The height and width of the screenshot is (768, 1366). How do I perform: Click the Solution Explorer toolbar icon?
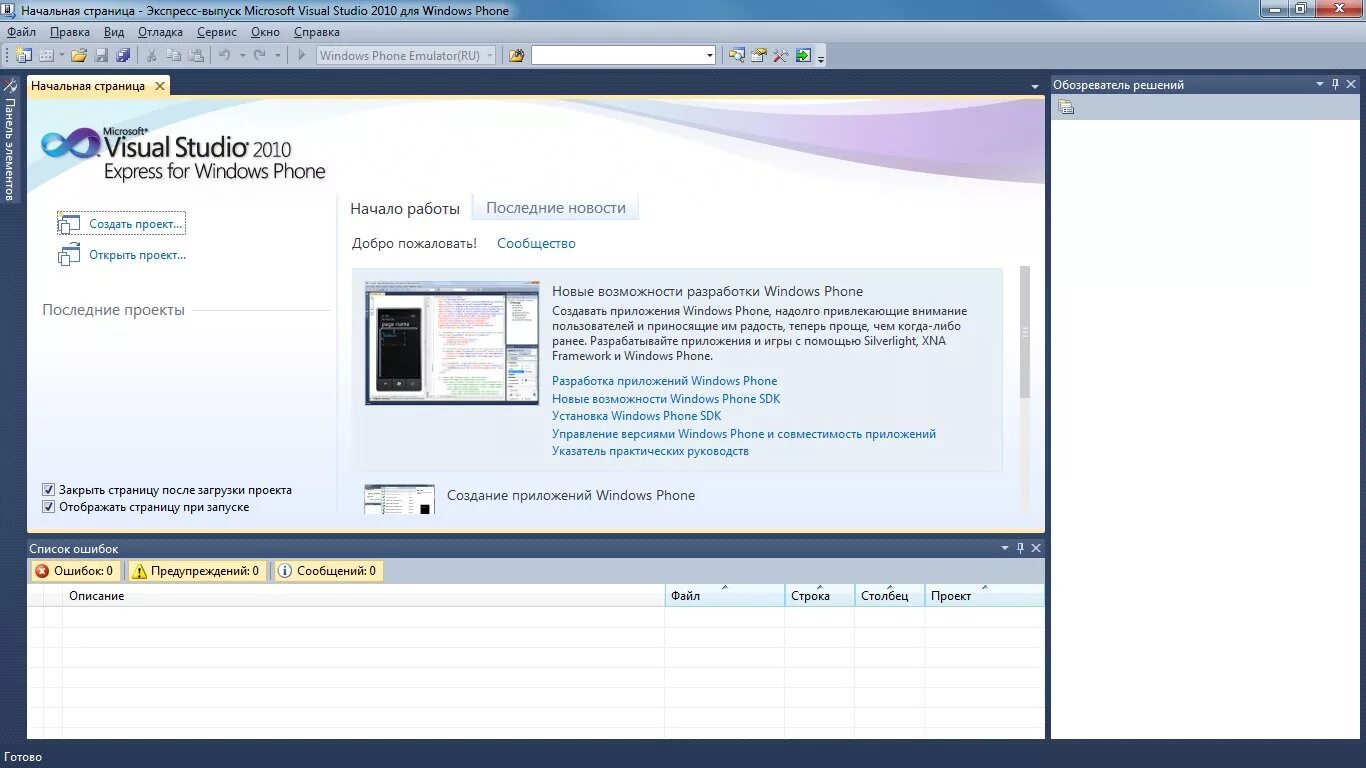737,56
